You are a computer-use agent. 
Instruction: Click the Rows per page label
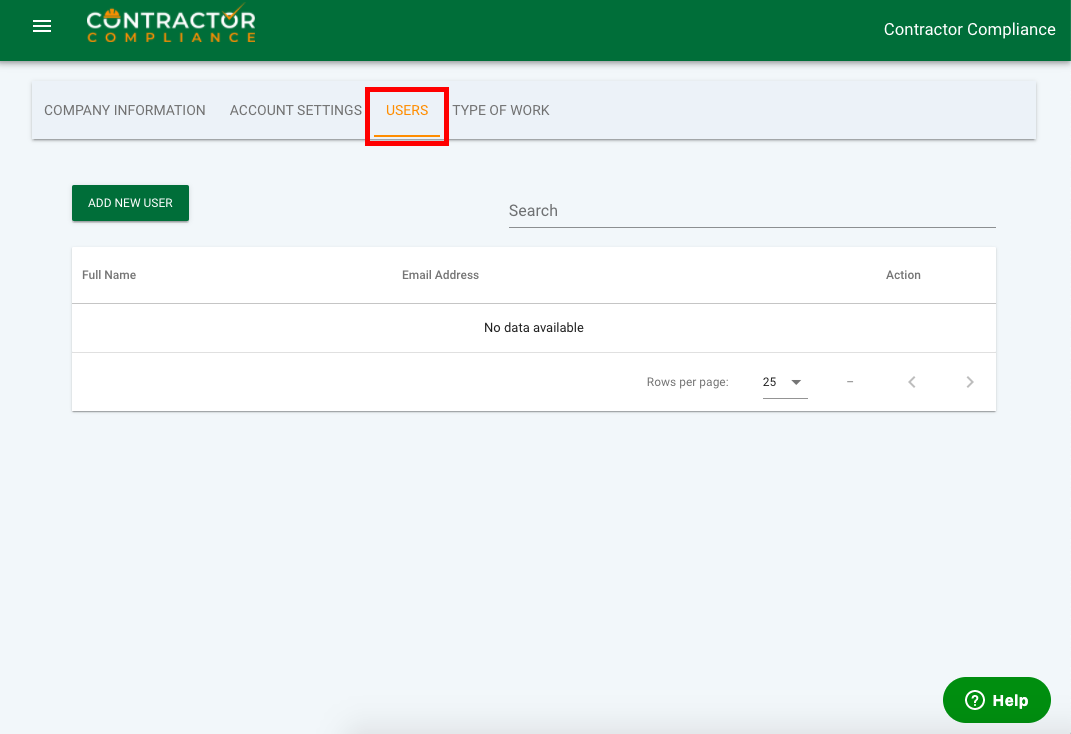click(687, 382)
